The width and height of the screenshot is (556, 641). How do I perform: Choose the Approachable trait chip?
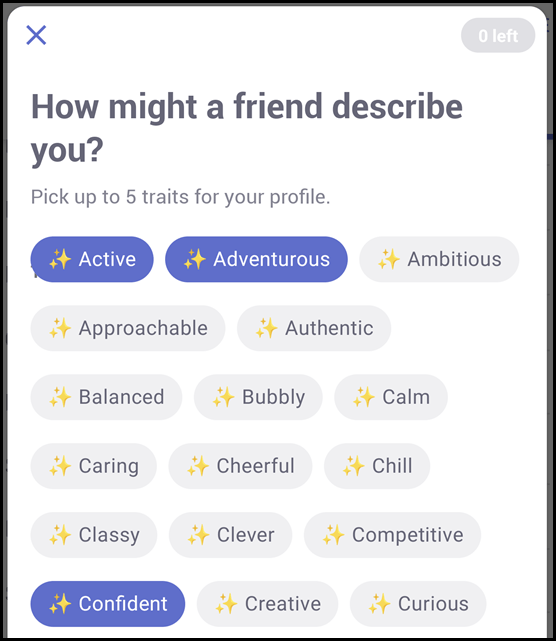click(128, 328)
